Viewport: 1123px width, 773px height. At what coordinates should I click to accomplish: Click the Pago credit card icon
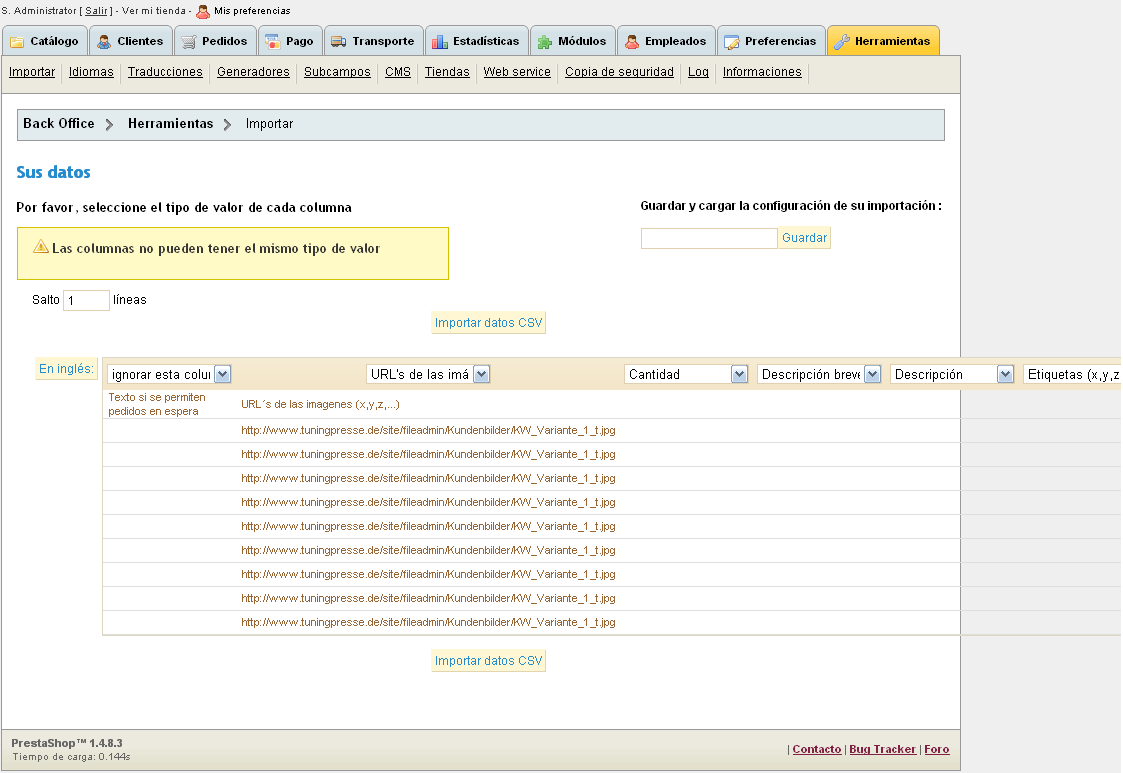tap(273, 42)
